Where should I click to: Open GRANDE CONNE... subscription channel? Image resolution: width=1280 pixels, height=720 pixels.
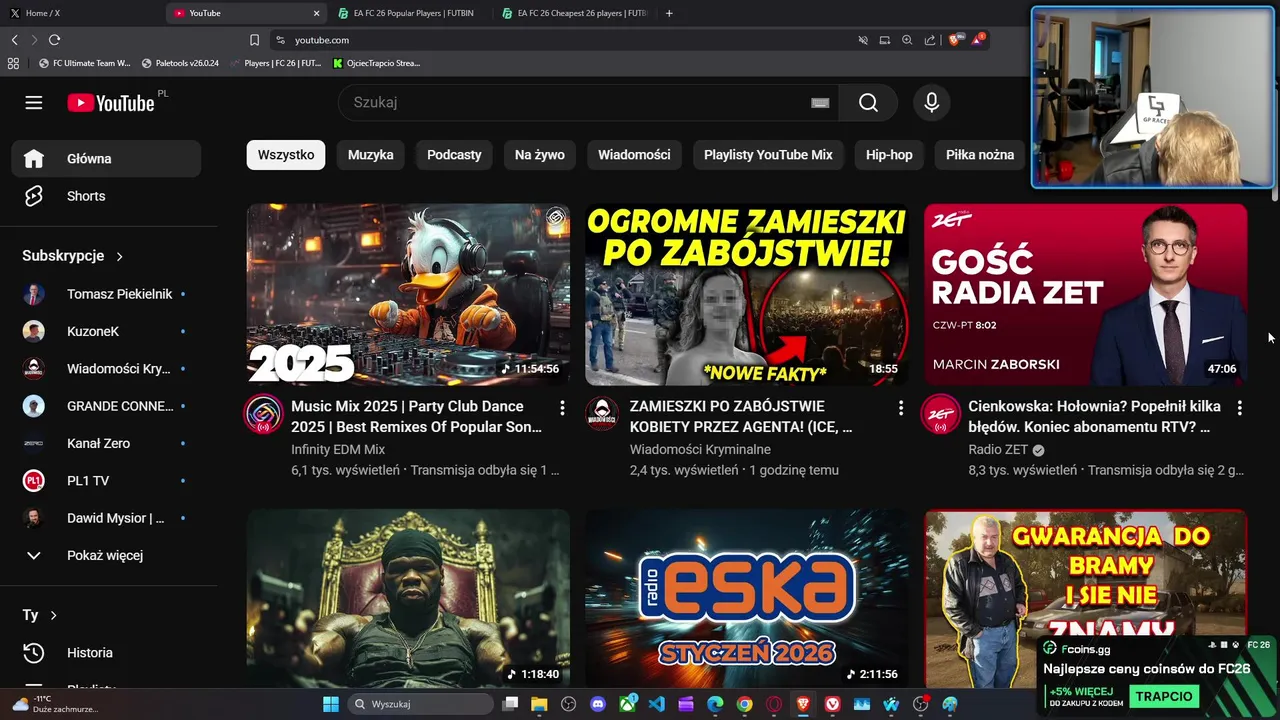coord(106,406)
